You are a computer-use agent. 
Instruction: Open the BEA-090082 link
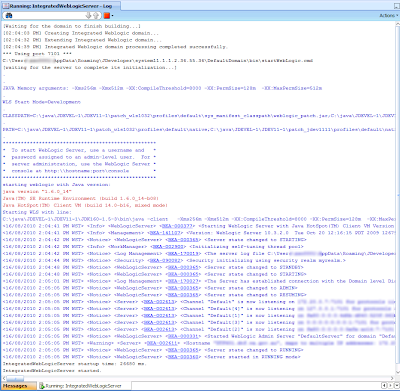click(x=165, y=260)
